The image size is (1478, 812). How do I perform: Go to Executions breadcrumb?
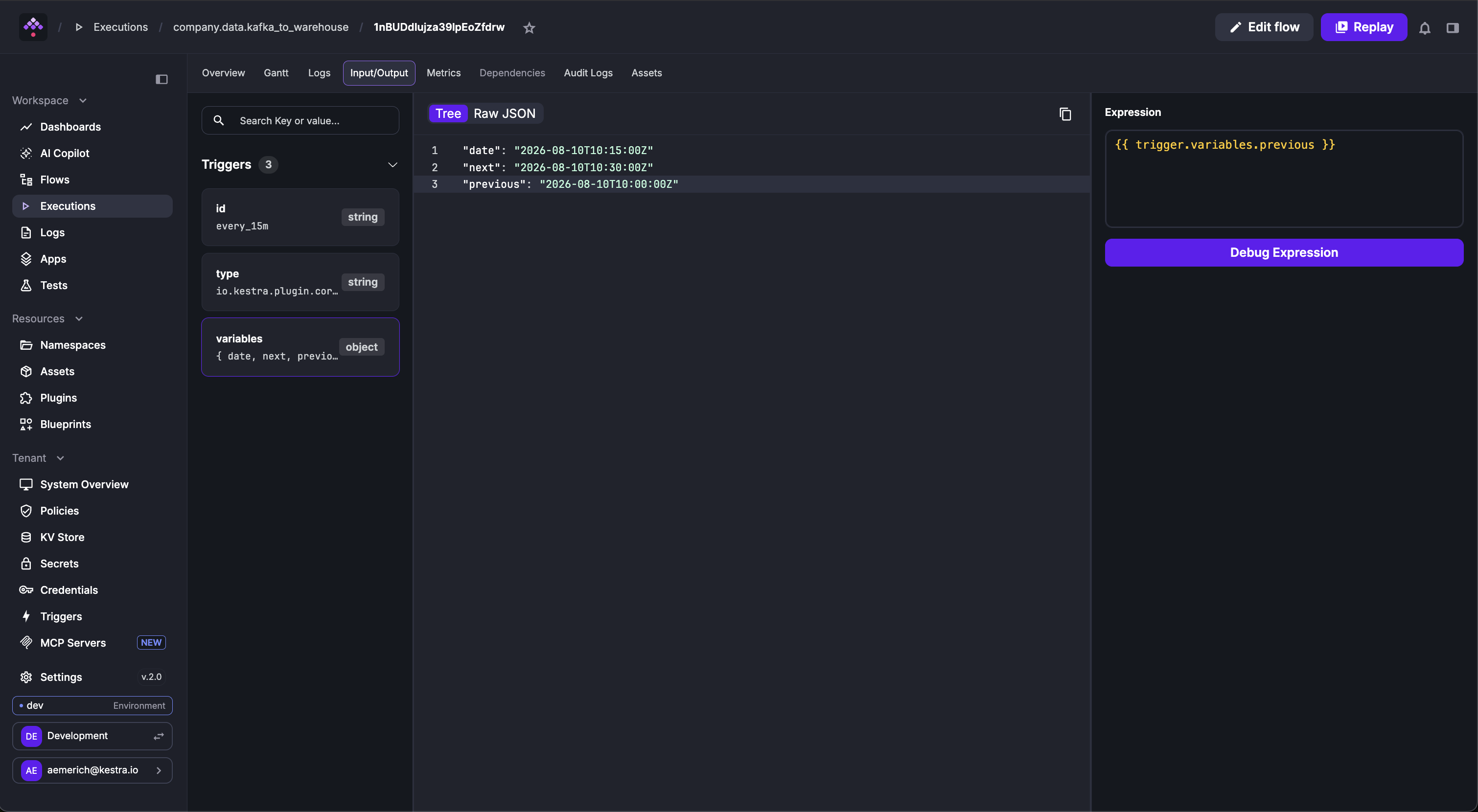[120, 27]
